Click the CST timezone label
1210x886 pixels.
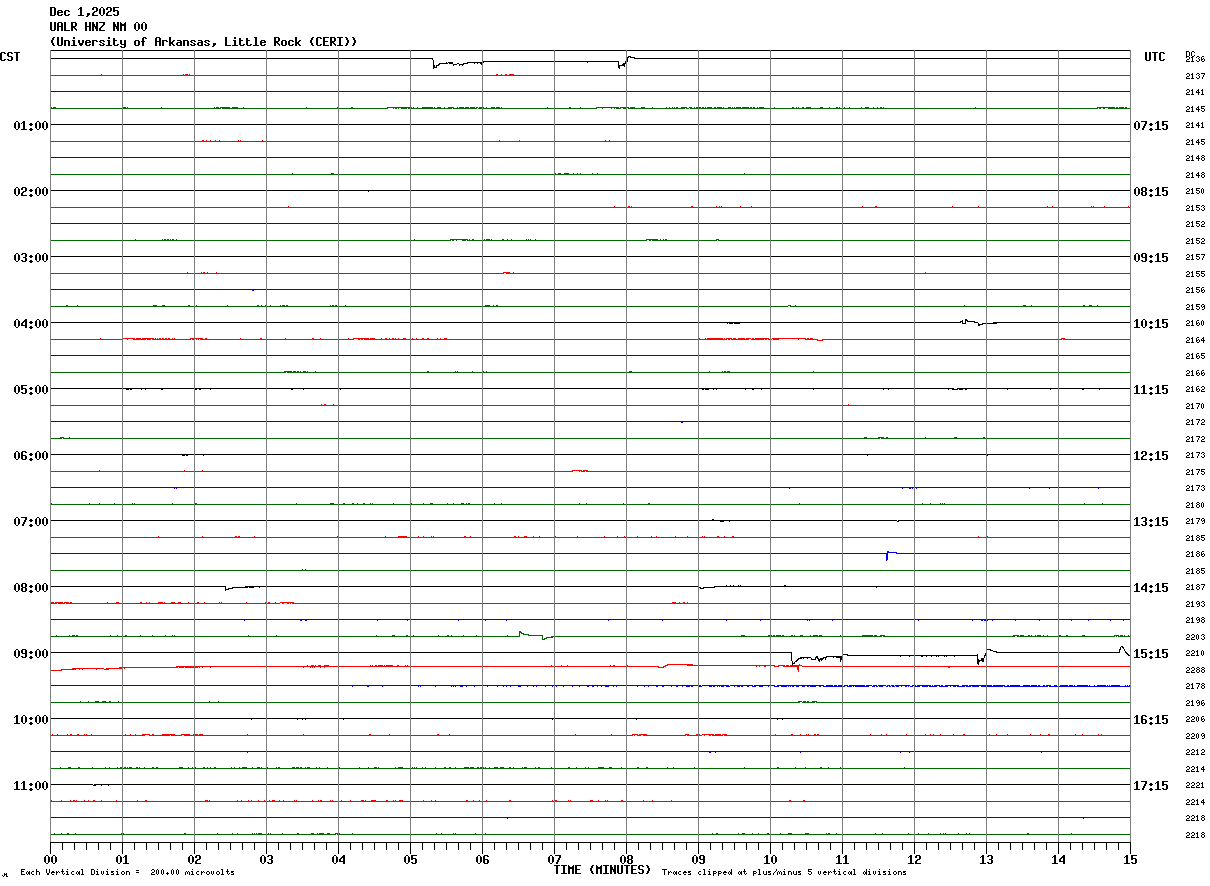(x=10, y=57)
